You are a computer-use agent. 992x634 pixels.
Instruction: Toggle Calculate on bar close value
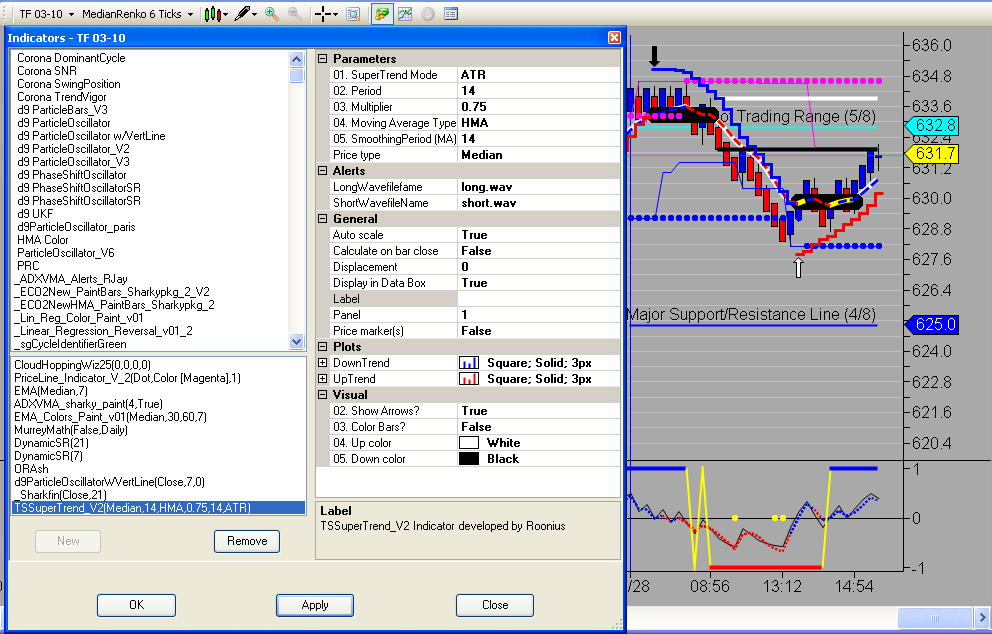(x=538, y=251)
